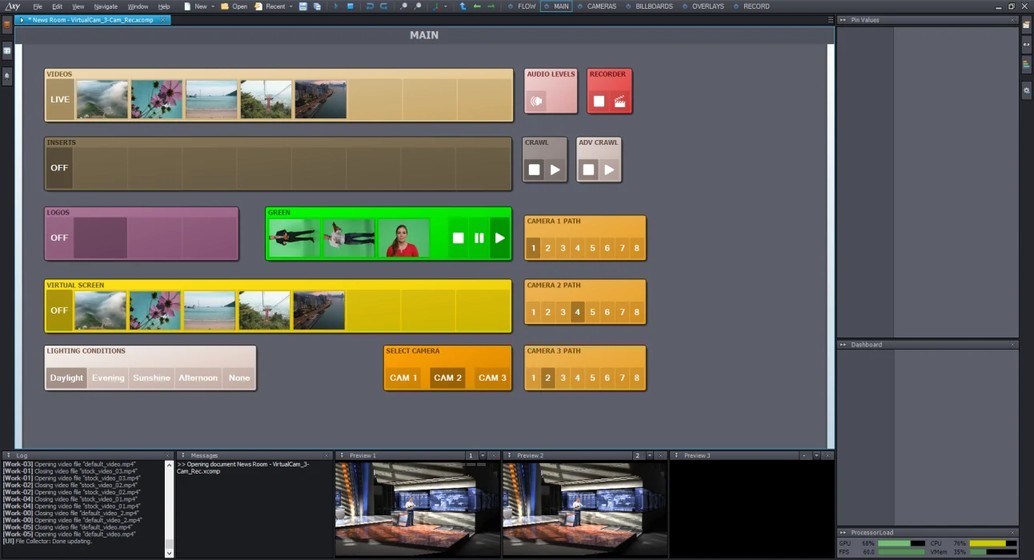Viewport: 1034px width, 560px height.
Task: Click the Recorder clapperboard icon
Action: (x=620, y=100)
